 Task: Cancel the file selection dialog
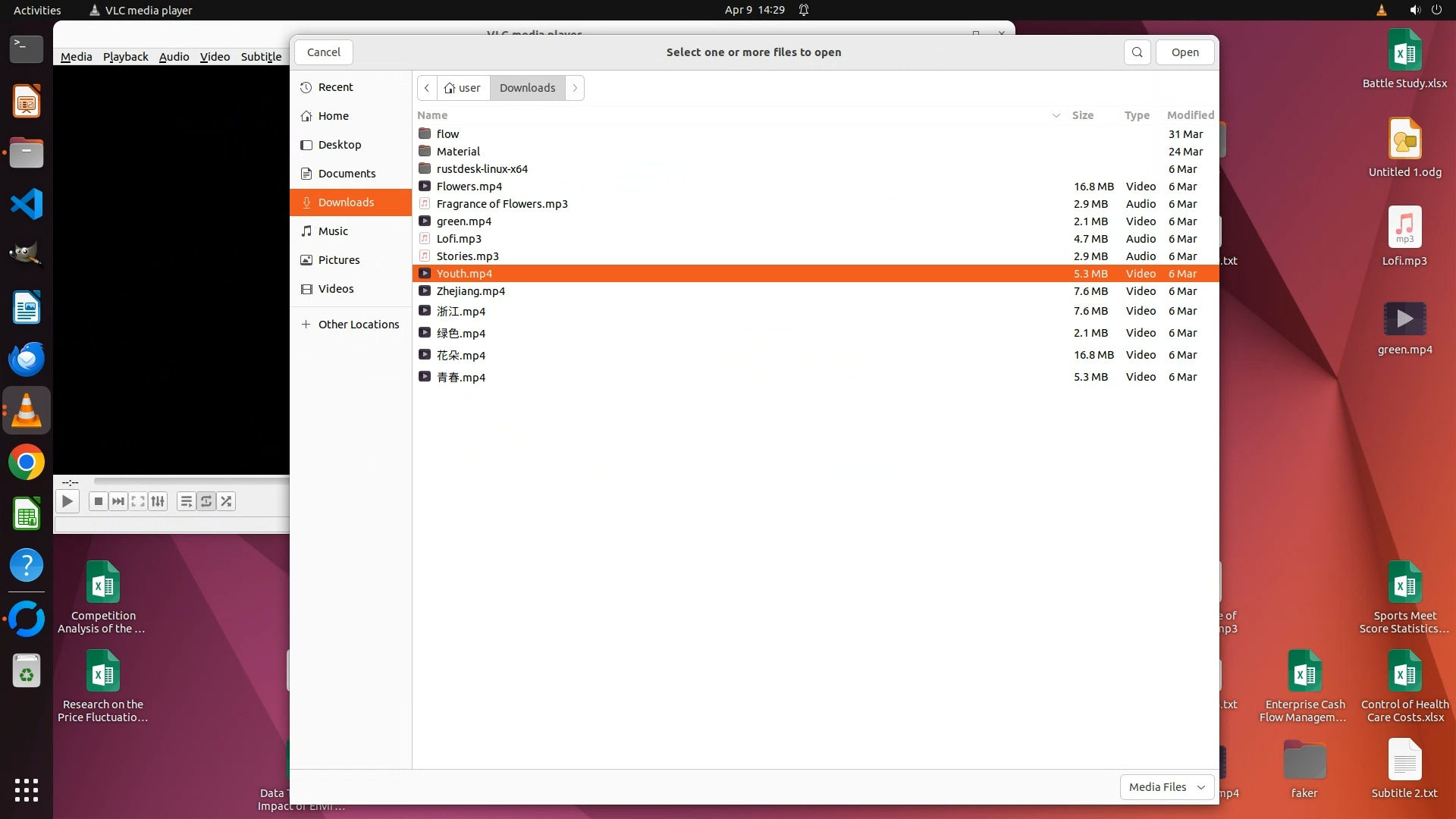(323, 52)
